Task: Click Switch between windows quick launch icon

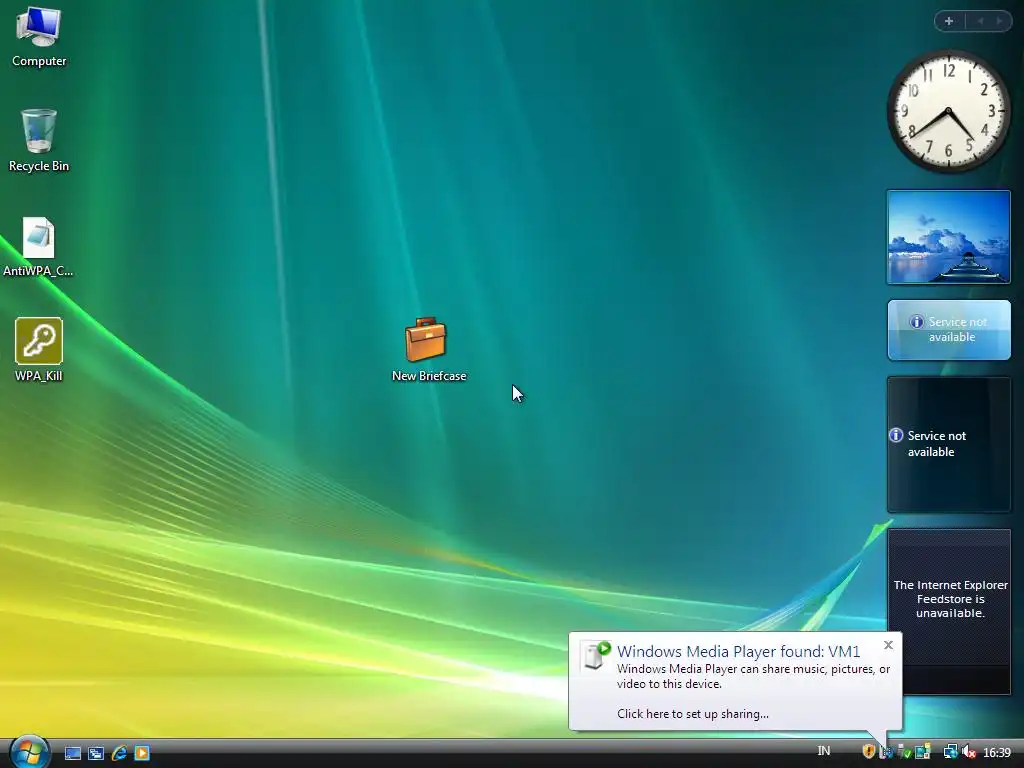Action: [x=96, y=753]
